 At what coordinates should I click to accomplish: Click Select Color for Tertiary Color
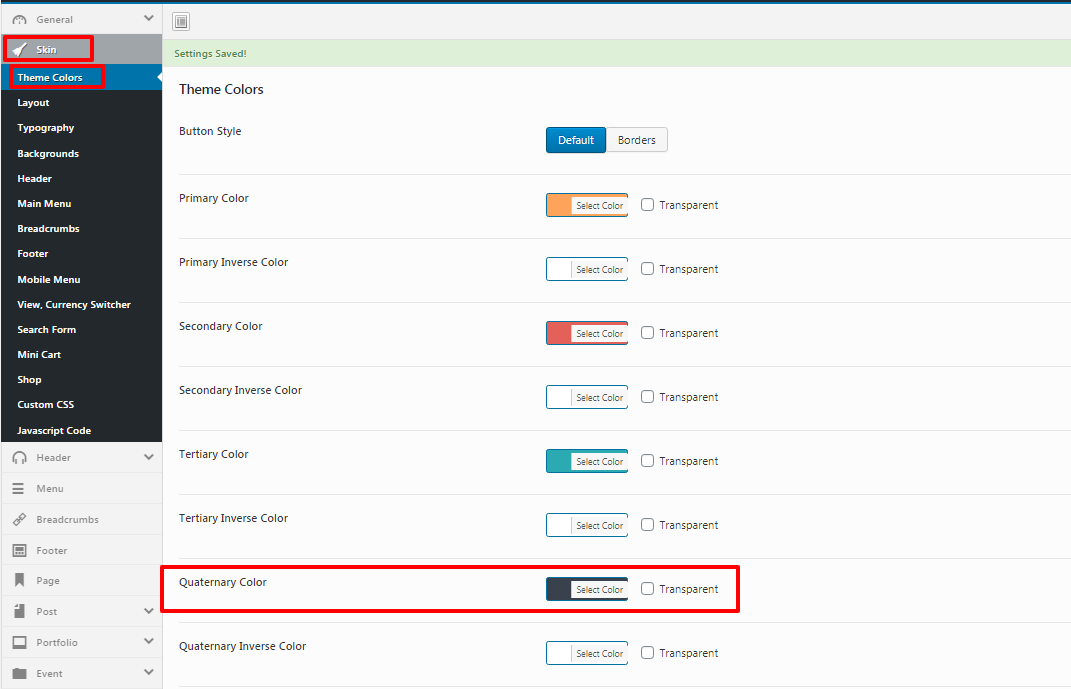coord(599,462)
